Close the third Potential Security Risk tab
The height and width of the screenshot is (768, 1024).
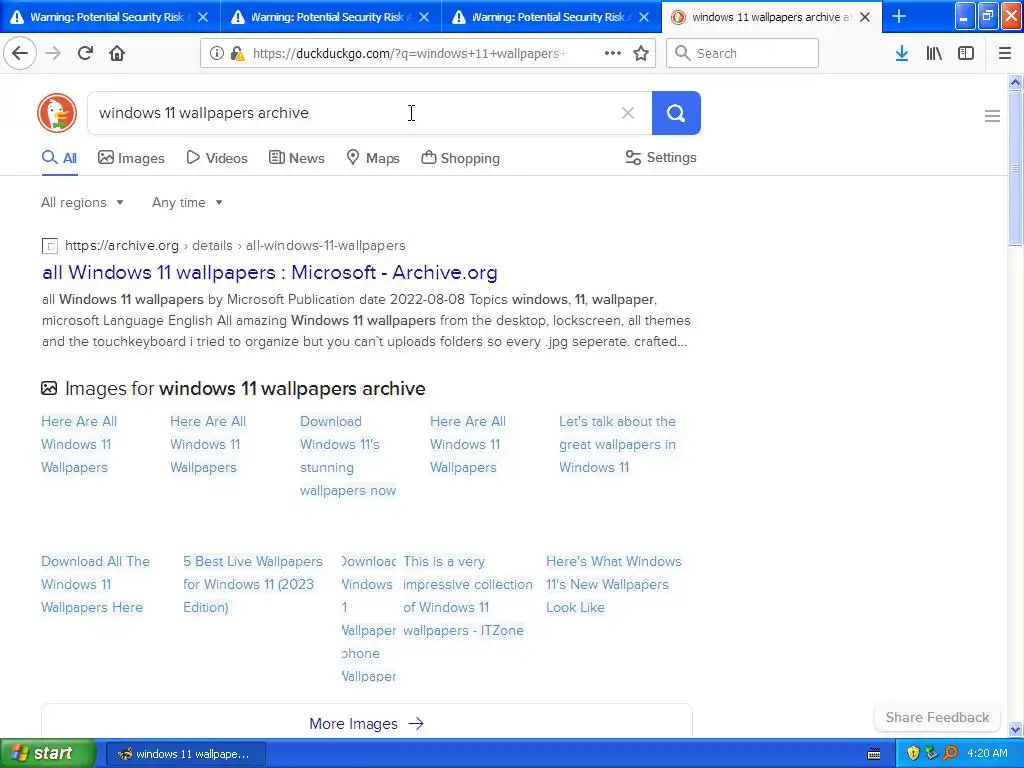[644, 17]
